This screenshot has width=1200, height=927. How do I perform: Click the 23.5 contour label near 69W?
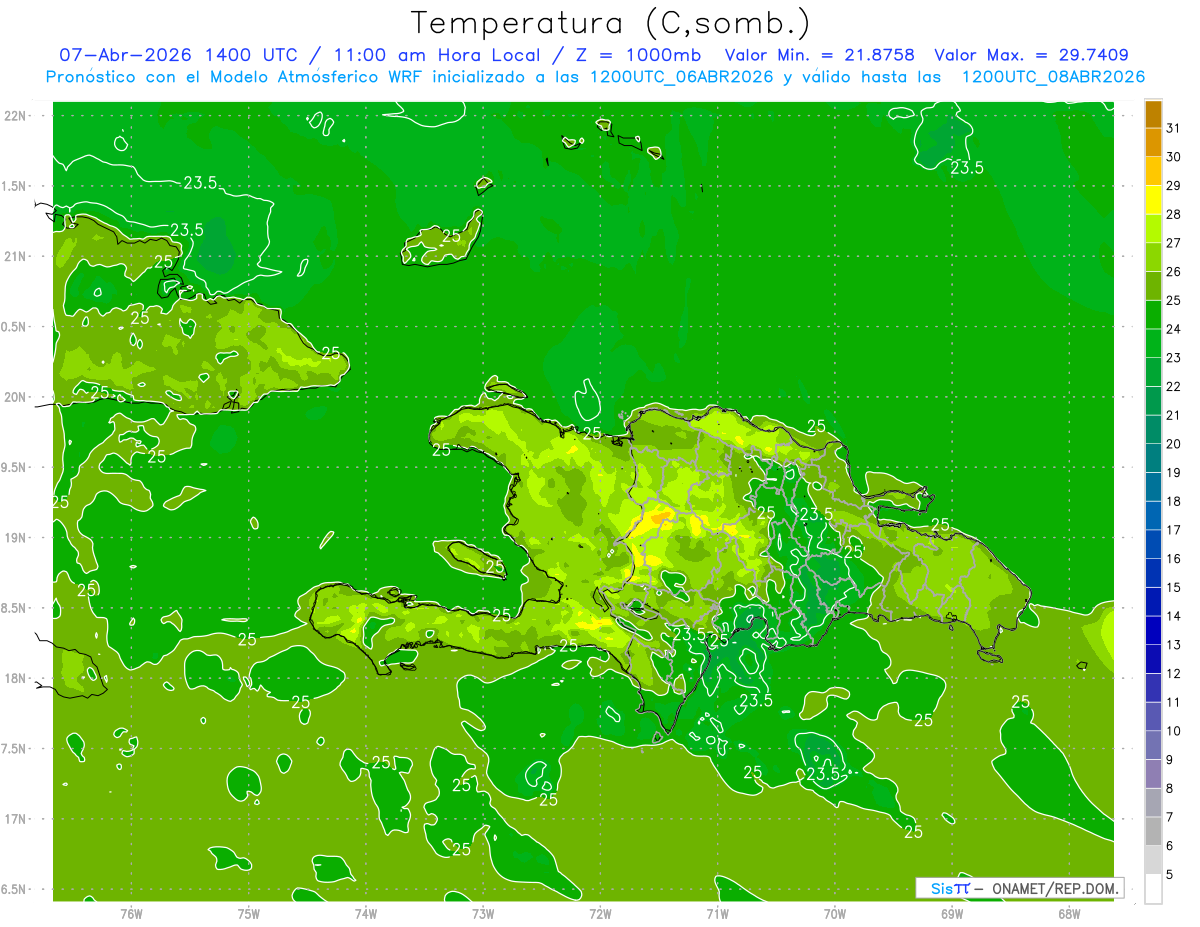click(966, 168)
